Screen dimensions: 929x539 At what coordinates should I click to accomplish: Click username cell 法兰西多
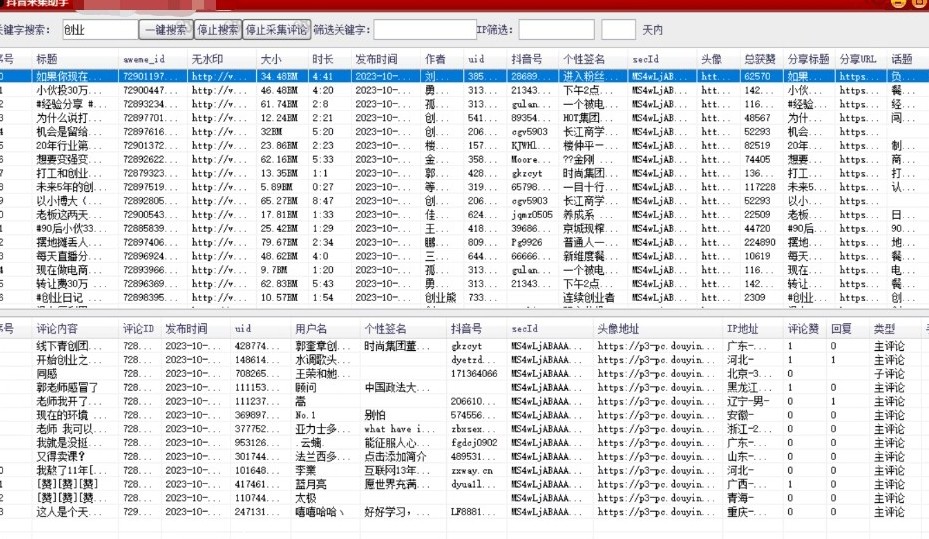(323, 457)
